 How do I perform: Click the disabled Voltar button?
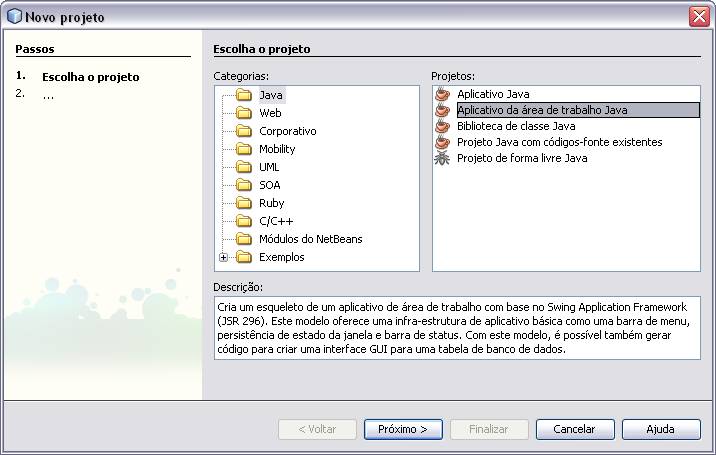(317, 429)
